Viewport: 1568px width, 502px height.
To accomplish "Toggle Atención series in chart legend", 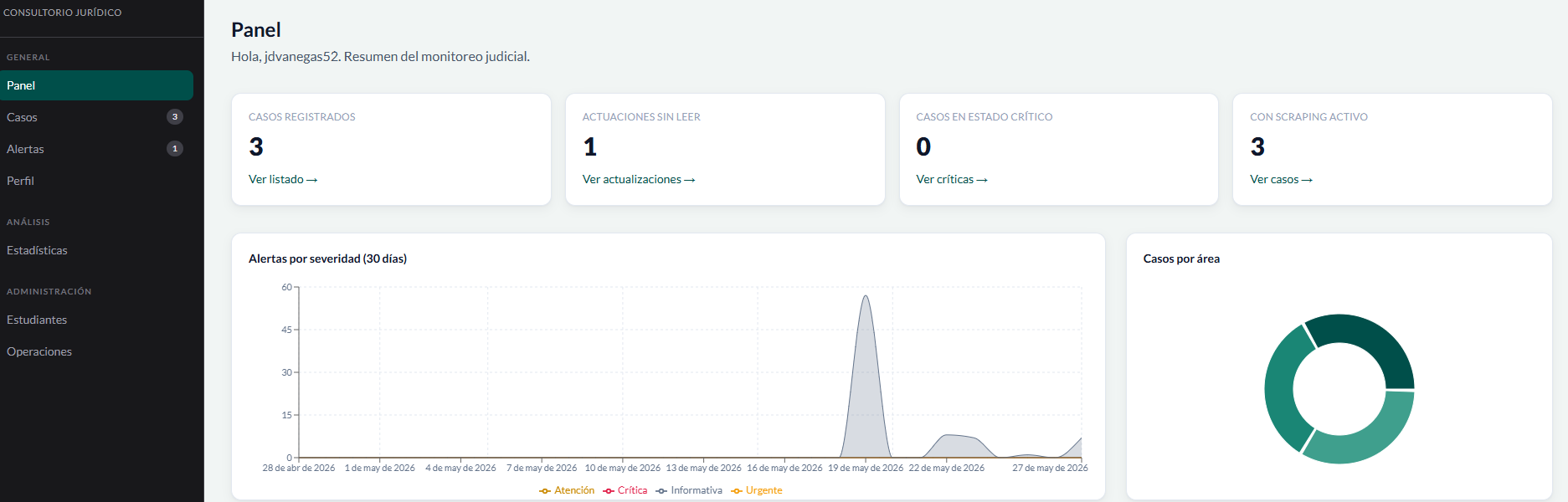I will tap(567, 490).
